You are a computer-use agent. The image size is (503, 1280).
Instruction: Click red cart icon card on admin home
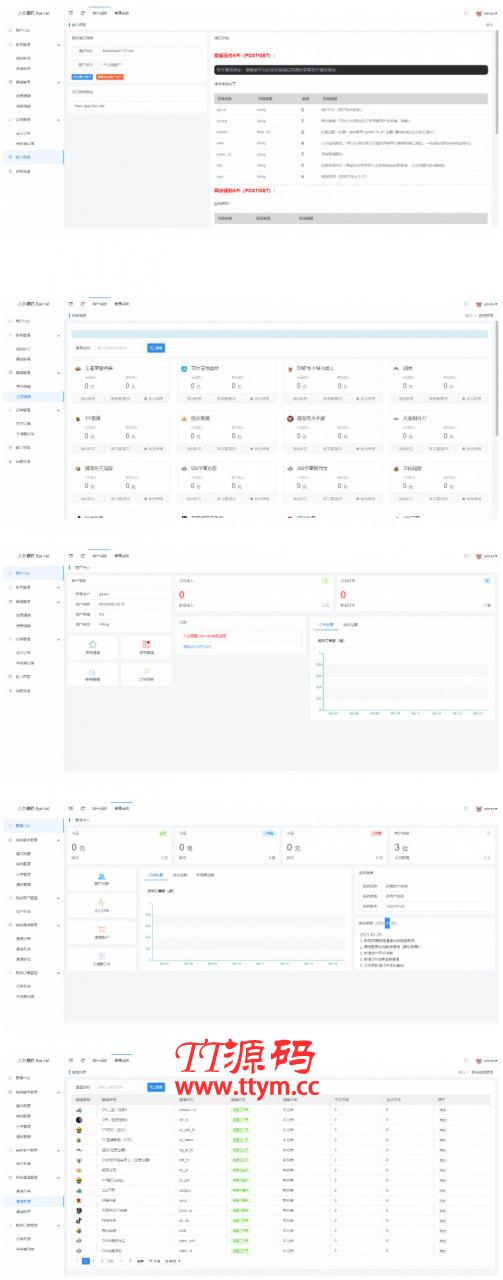pyautogui.click(x=103, y=932)
